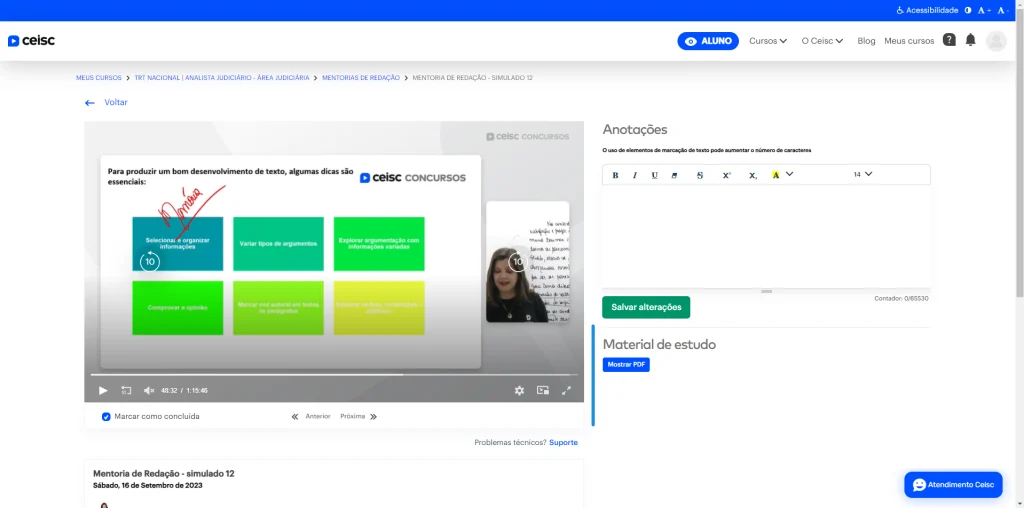Open MENTORIAS DE REDAÇÃO breadcrumb
Image resolution: width=1024 pixels, height=508 pixels.
(360, 78)
